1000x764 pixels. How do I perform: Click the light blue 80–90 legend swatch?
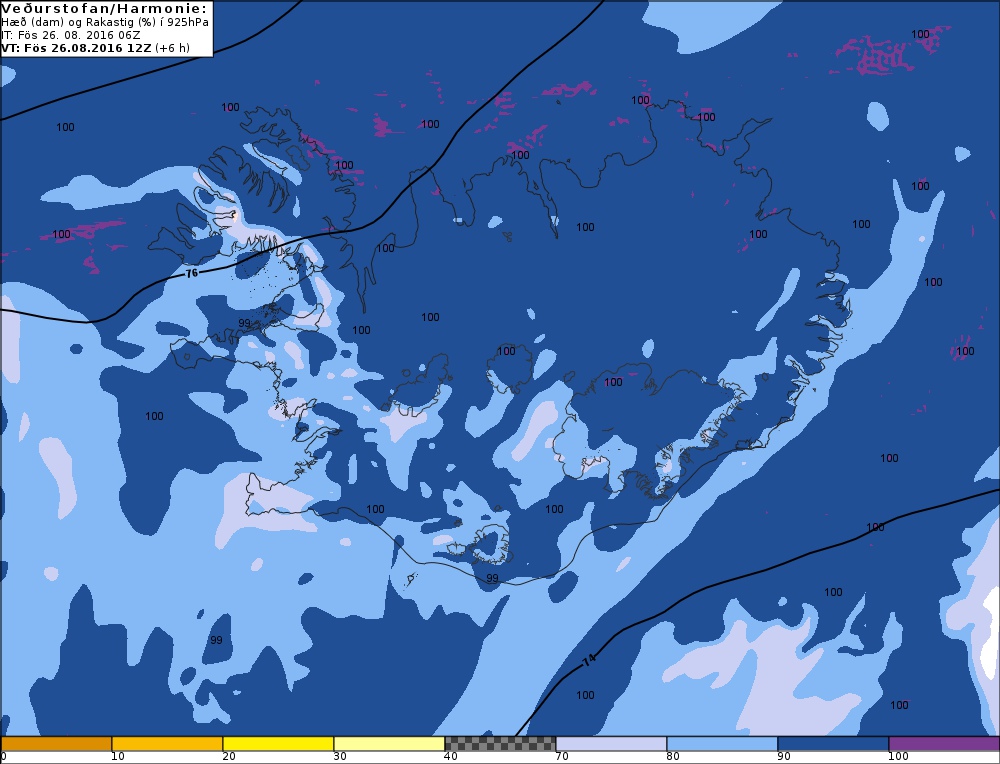[x=722, y=744]
